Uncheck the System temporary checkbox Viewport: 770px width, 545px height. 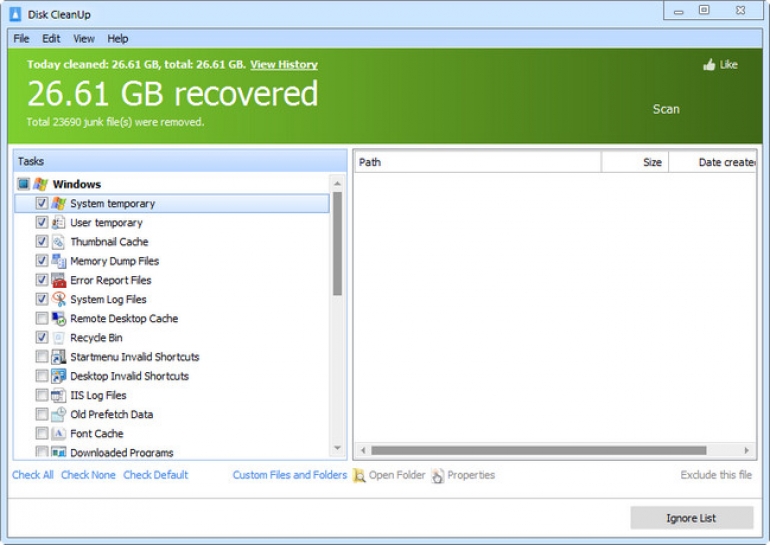[41, 203]
